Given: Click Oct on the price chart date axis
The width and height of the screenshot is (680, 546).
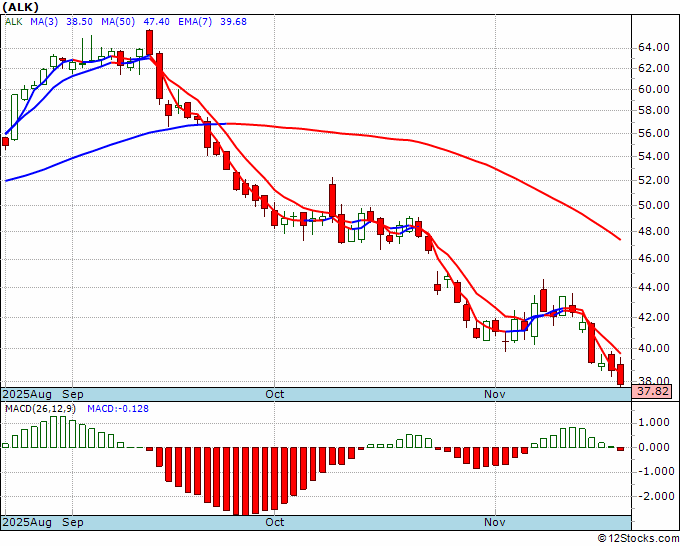Looking at the screenshot, I should pyautogui.click(x=275, y=394).
